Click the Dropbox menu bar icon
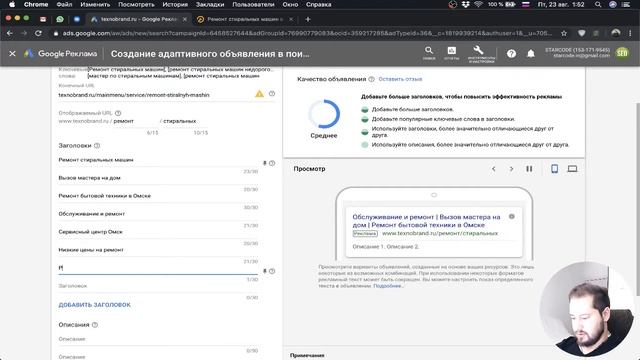The height and width of the screenshot is (360, 640). pos(465,4)
